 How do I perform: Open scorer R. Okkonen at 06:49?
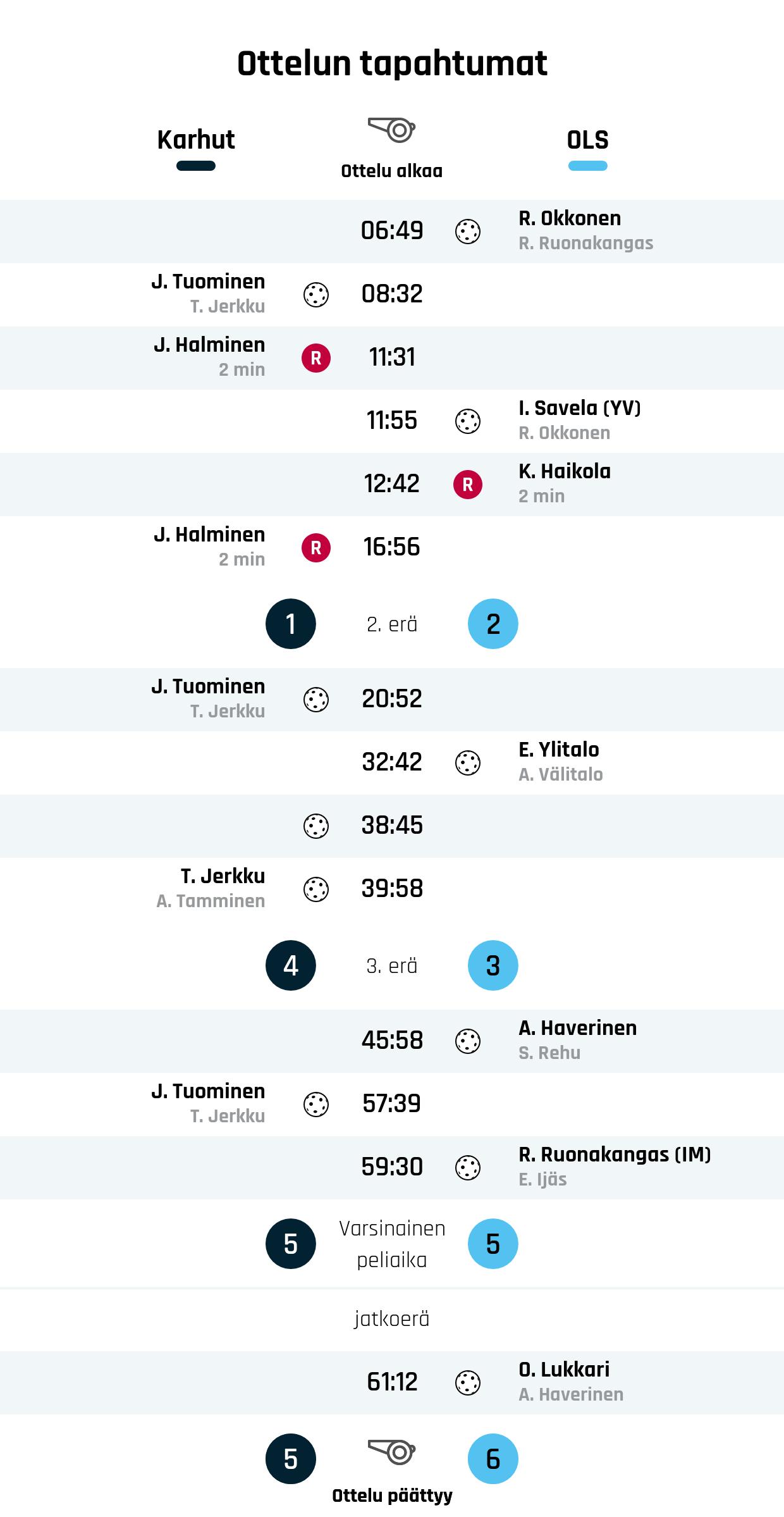570,218
